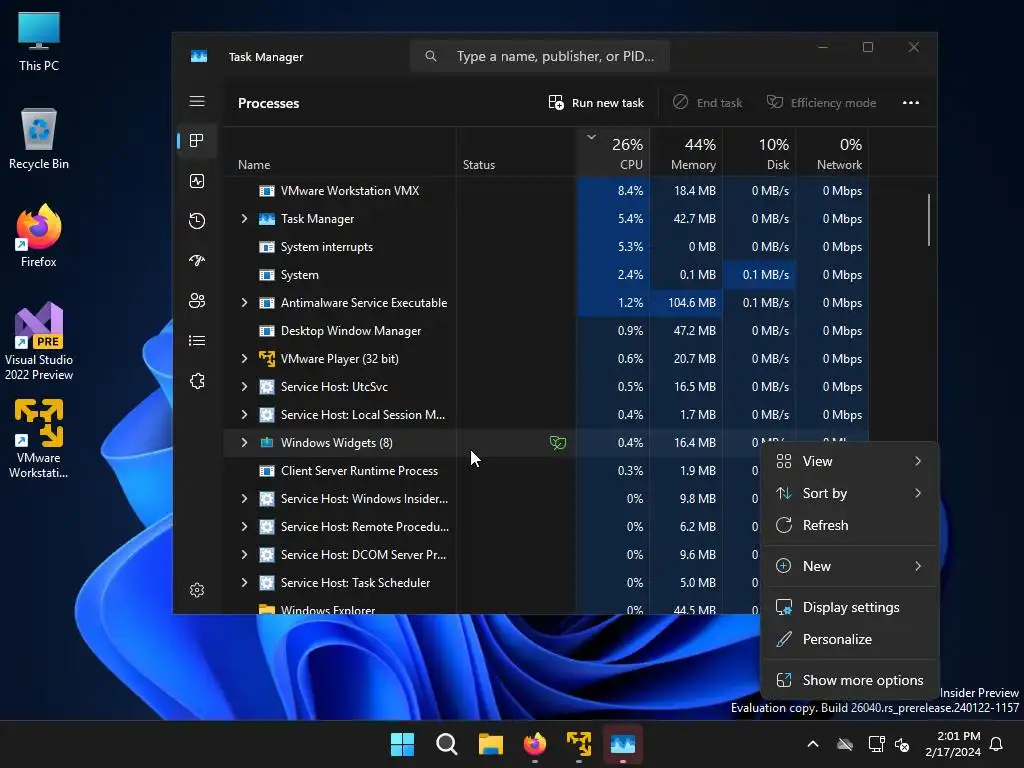
Task: Expand Antimalware Service Executable group
Action: (x=244, y=302)
